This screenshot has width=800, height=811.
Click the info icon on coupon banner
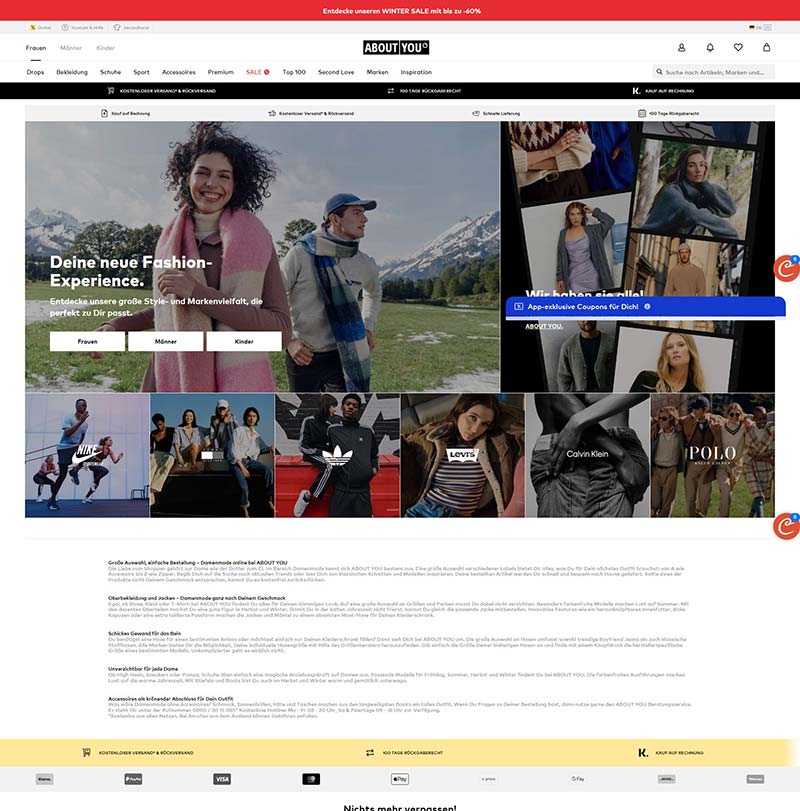(647, 306)
